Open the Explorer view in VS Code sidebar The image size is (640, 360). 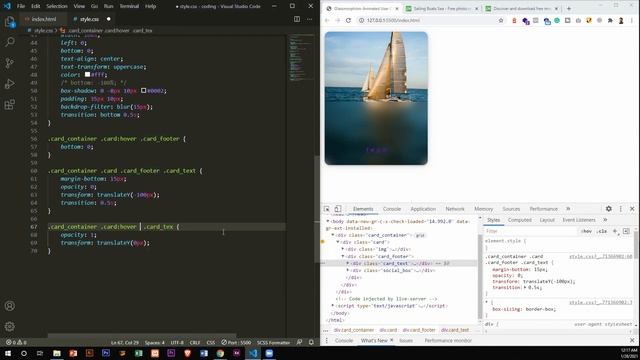pyautogui.click(x=9, y=22)
